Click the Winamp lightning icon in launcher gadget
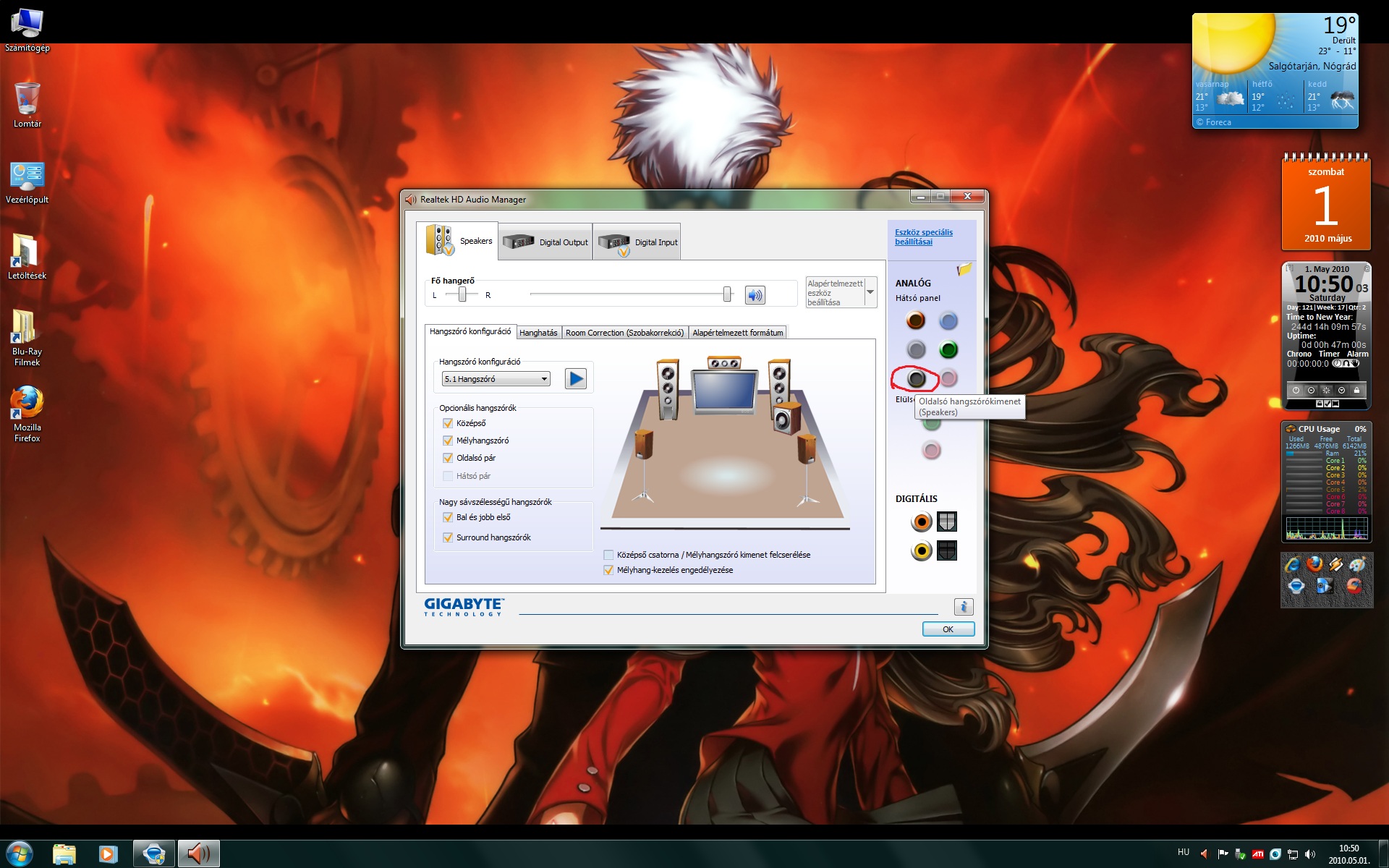The image size is (1389, 868). click(1336, 565)
